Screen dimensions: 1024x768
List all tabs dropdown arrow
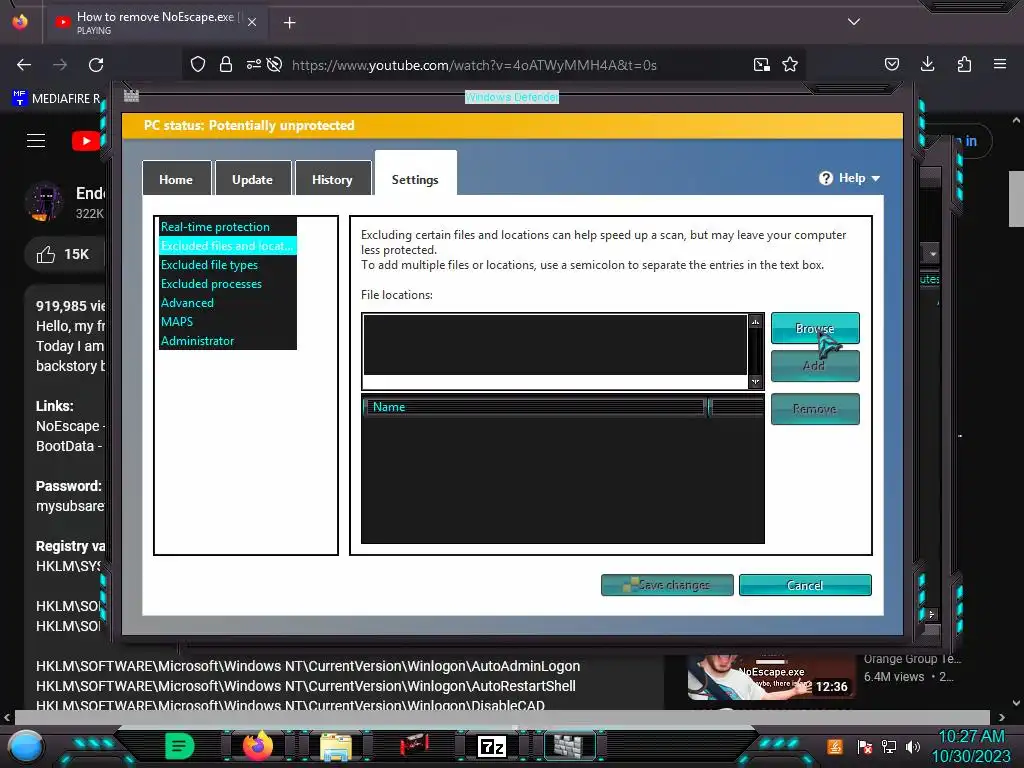tap(854, 22)
